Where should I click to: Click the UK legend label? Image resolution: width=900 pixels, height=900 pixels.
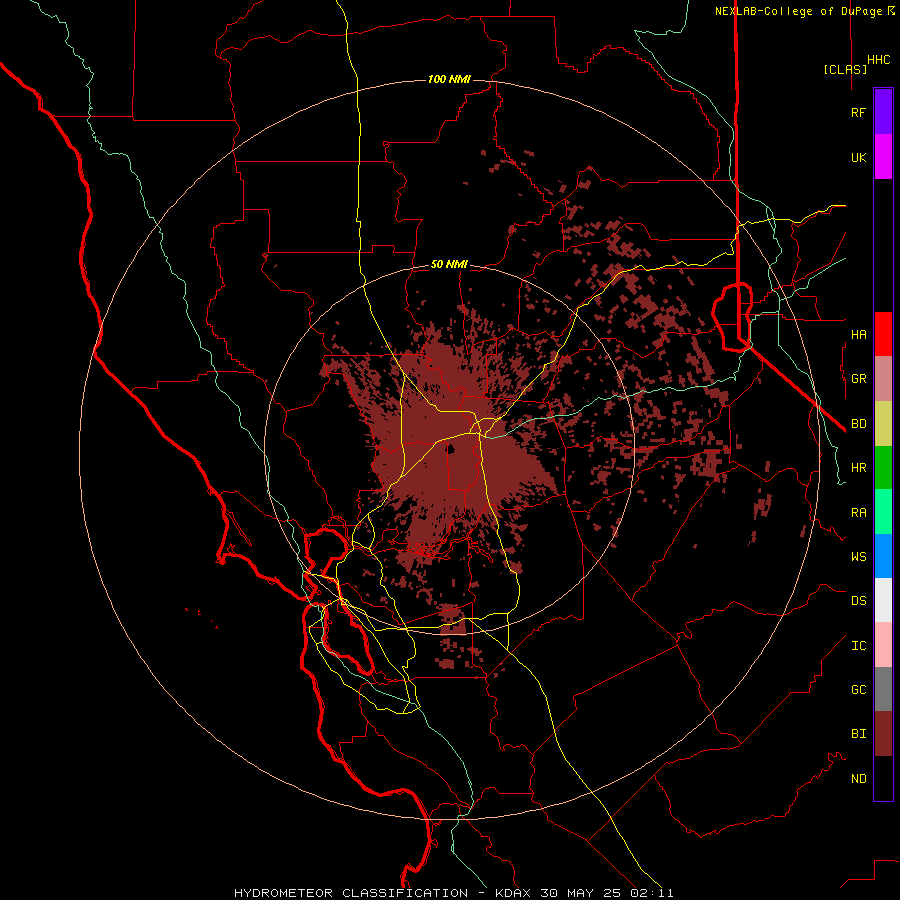point(858,157)
